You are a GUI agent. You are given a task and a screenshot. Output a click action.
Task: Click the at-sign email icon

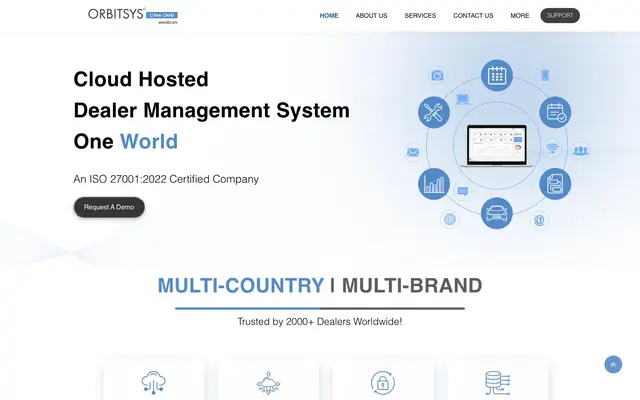point(539,220)
